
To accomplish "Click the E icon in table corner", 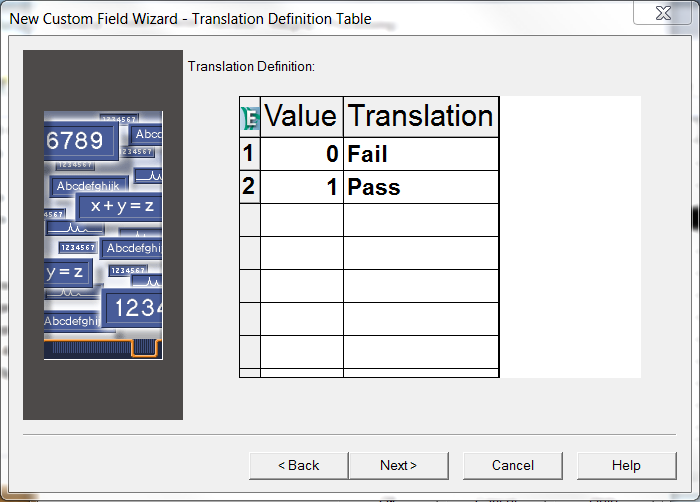I will pos(250,118).
